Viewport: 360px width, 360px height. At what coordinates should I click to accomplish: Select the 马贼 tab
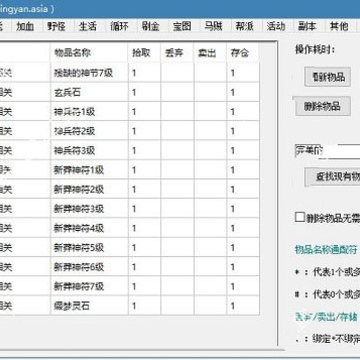[x=213, y=26]
